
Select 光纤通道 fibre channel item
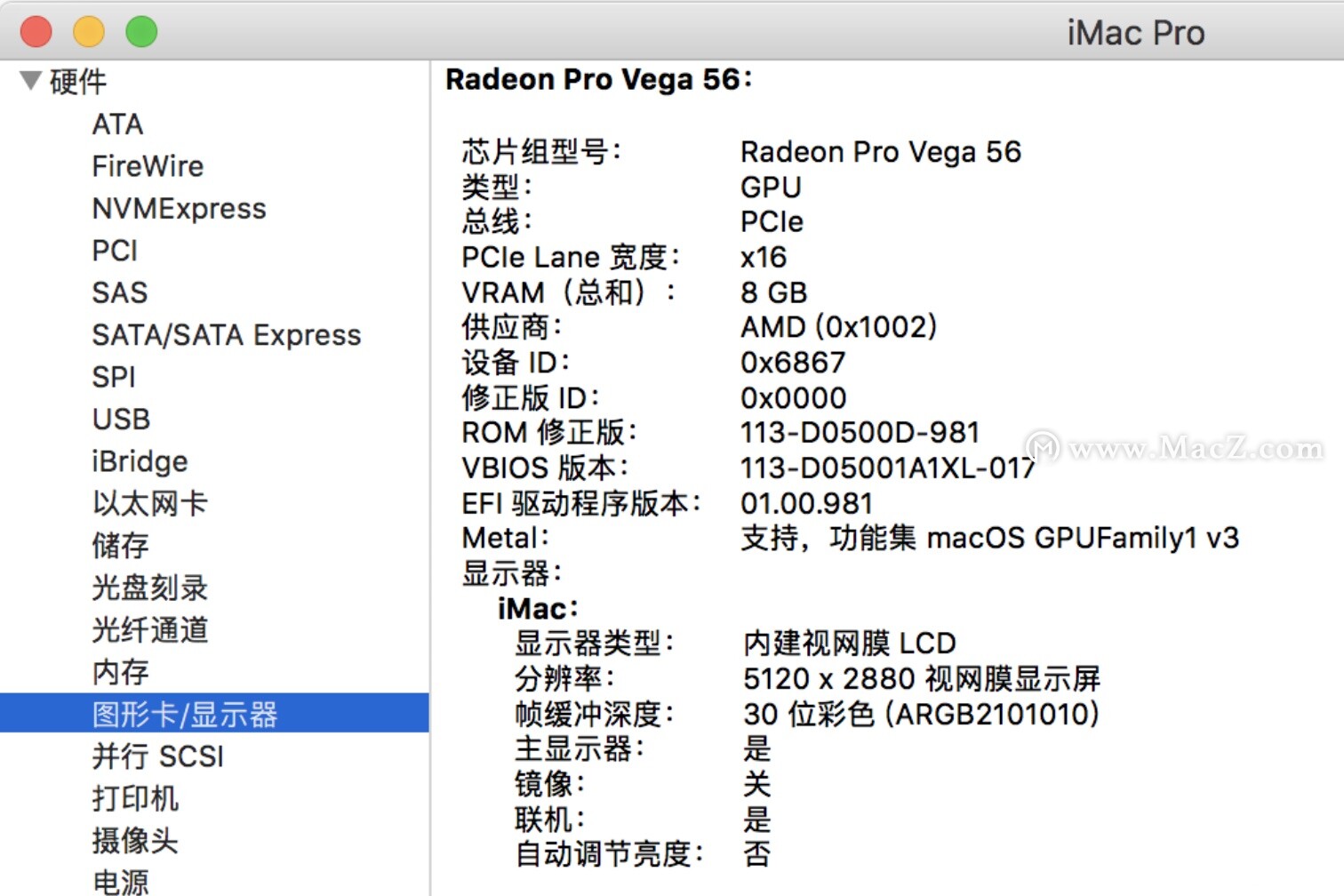pyautogui.click(x=149, y=629)
